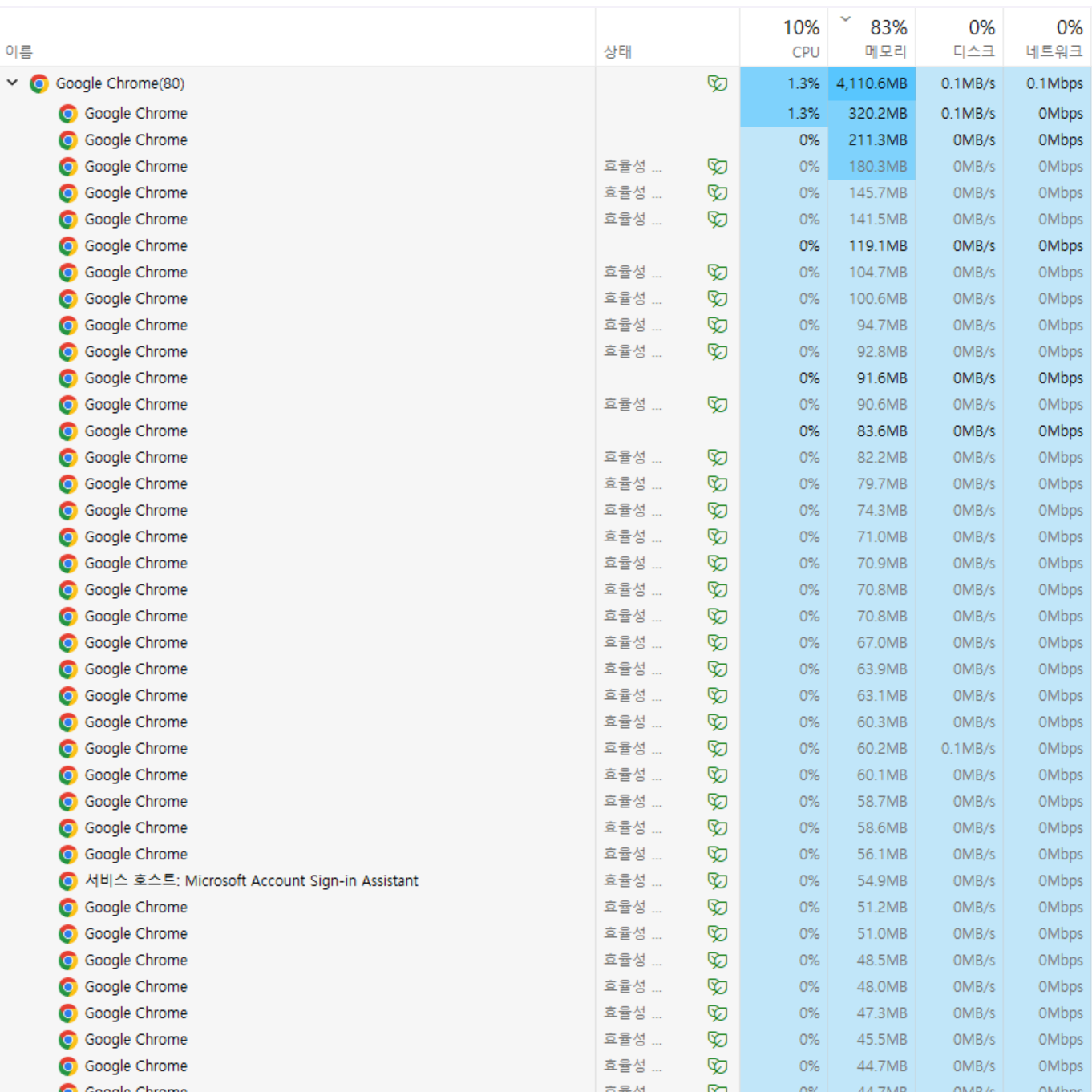Click the 60.1MB memory cell

coord(872,775)
